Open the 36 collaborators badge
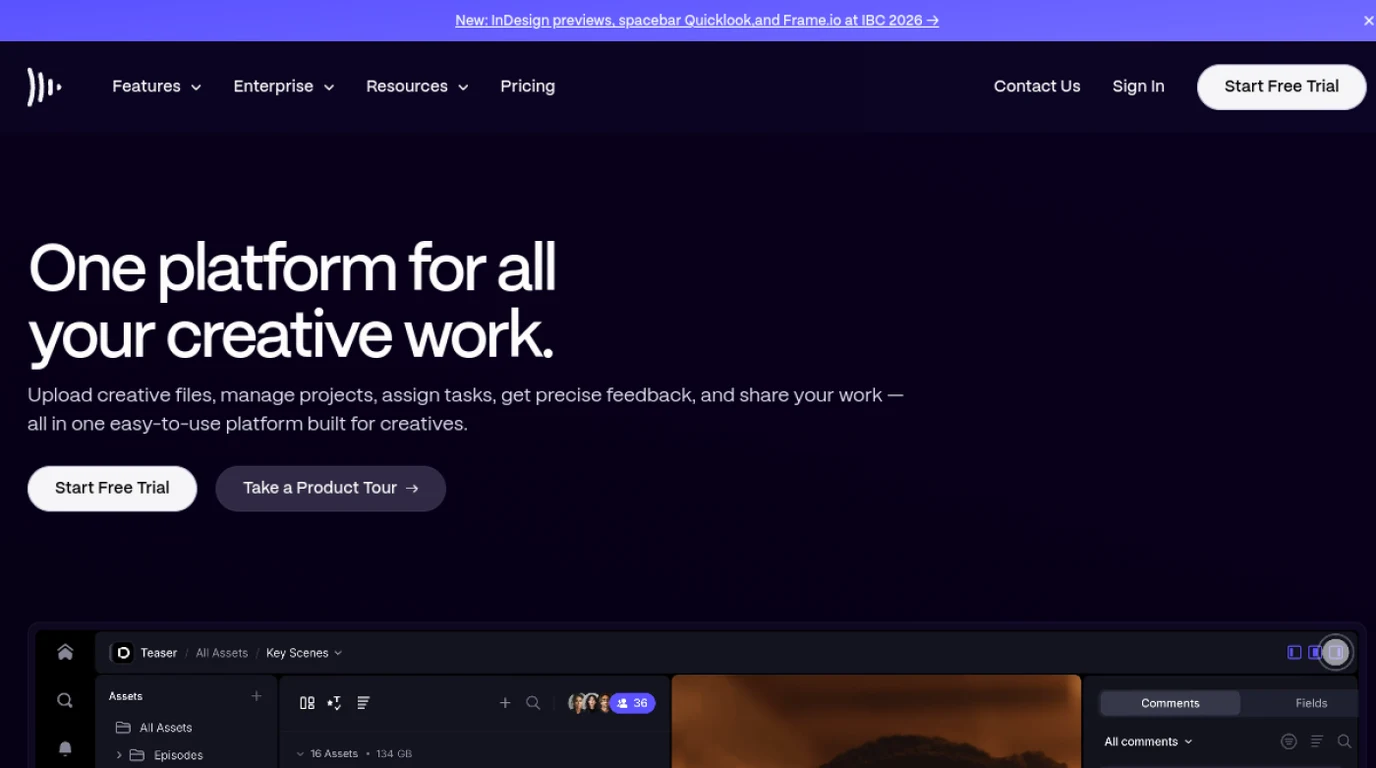 point(632,703)
